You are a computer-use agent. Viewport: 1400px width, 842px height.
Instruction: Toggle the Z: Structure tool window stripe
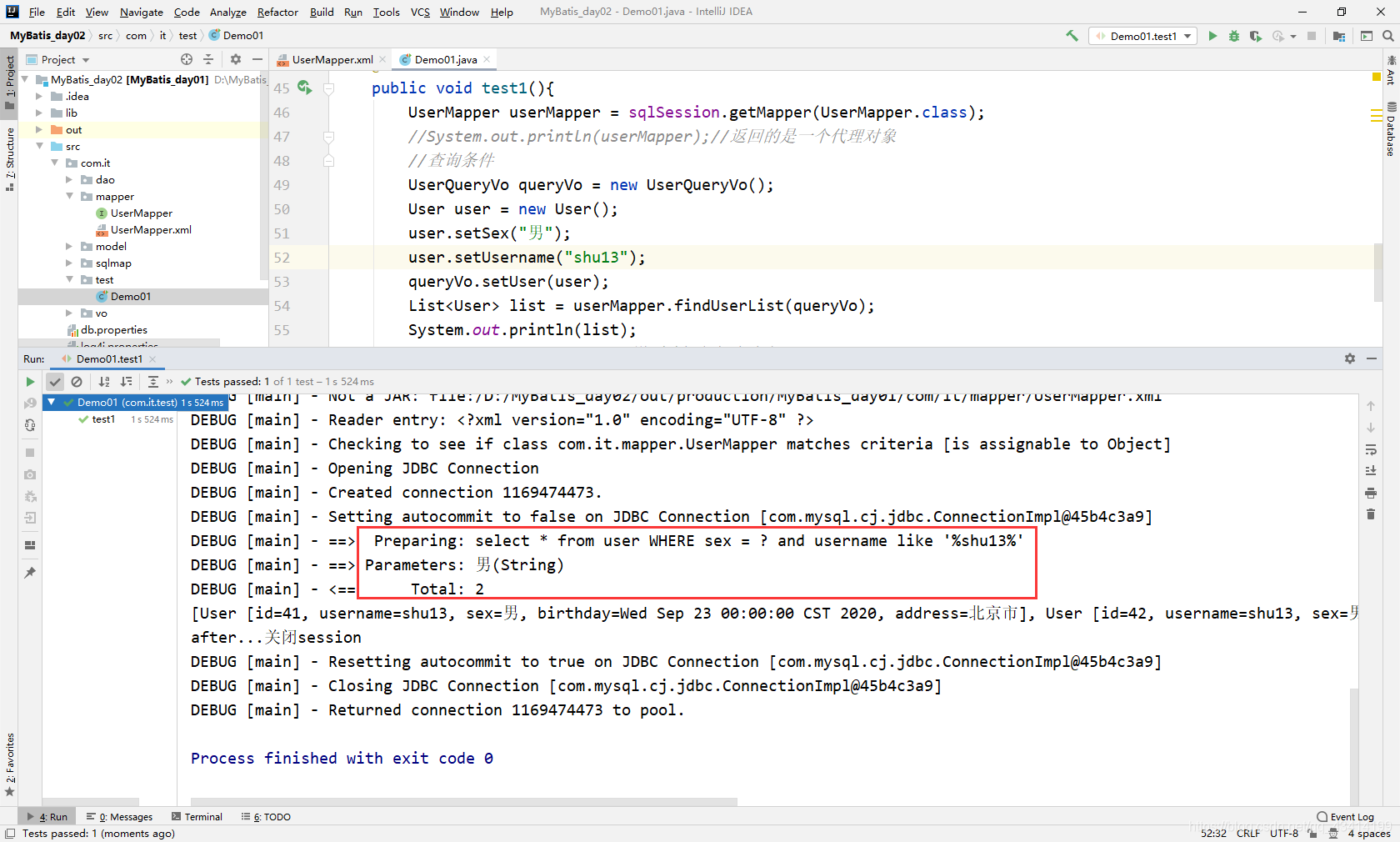(x=10, y=158)
